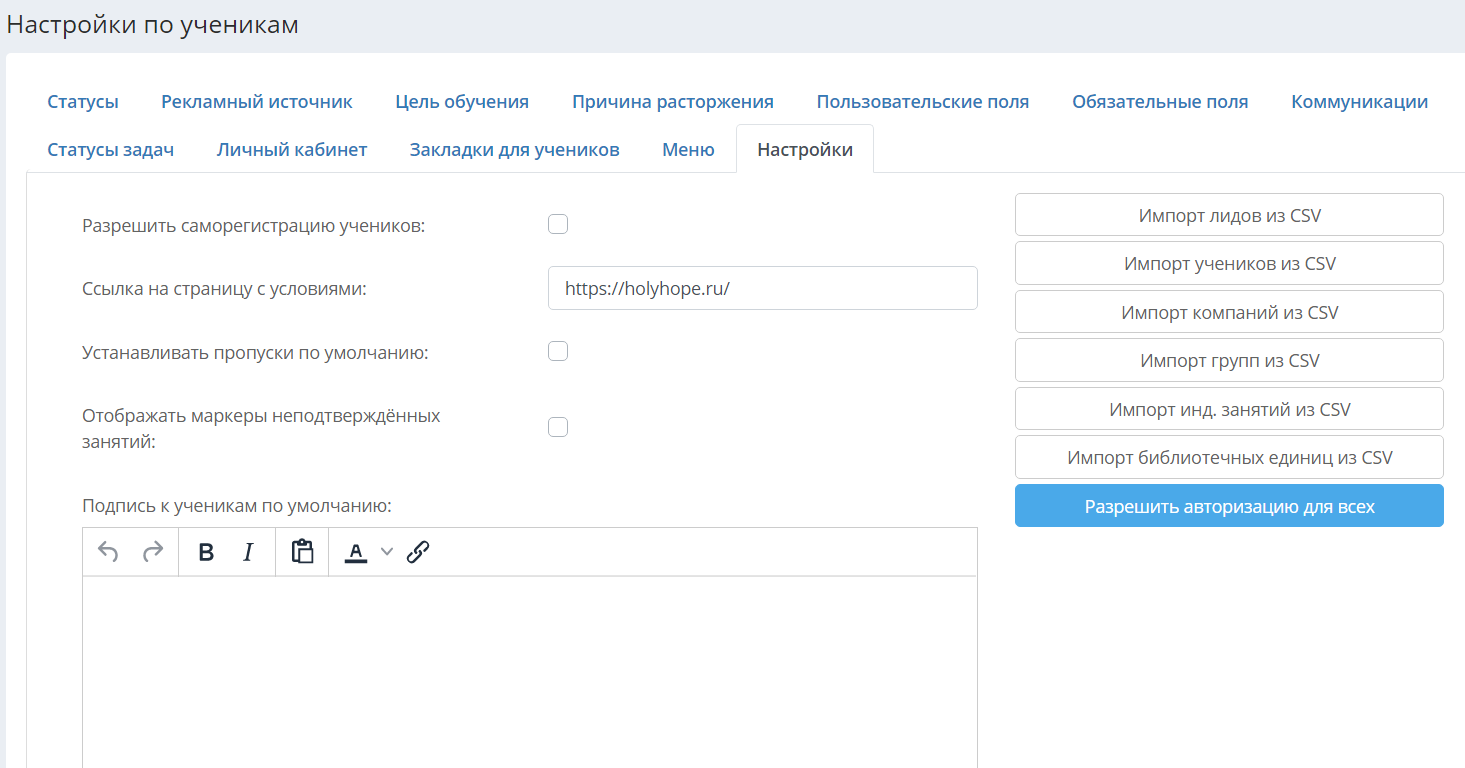
Task: Switch to the Обязательные поля tab
Action: coord(1160,101)
